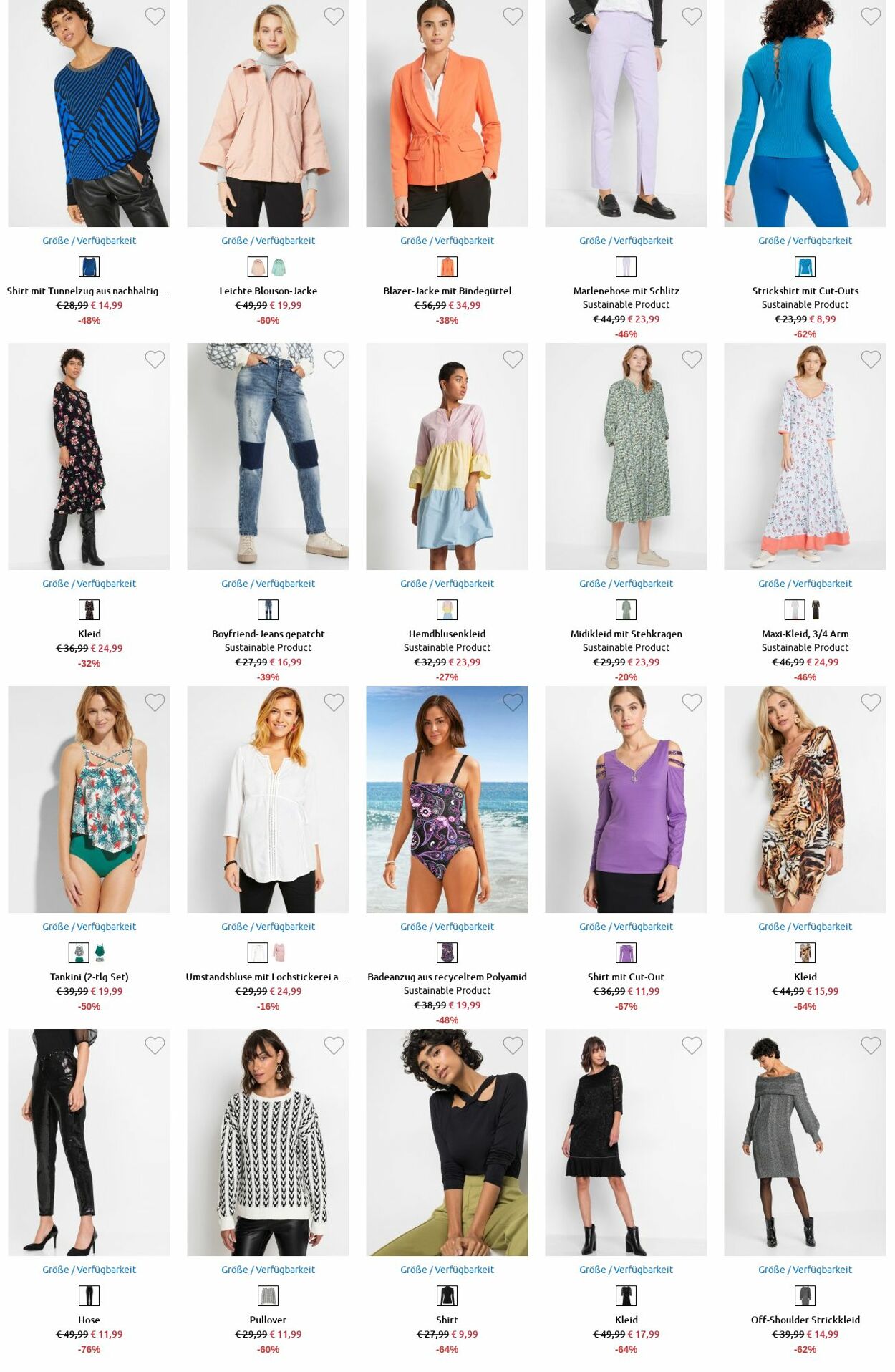Add Blazer-Jacke mit Bindegürtel to wishlist heart
Screen dimensions: 895x1372
[513, 16]
